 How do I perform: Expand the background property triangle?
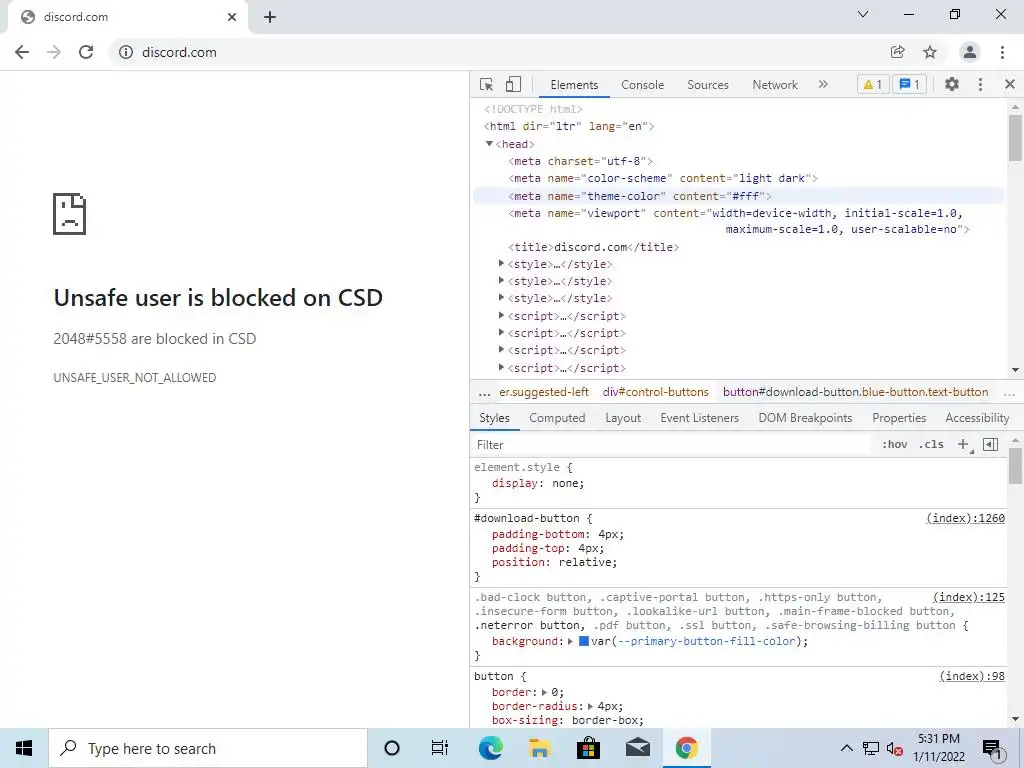point(570,641)
